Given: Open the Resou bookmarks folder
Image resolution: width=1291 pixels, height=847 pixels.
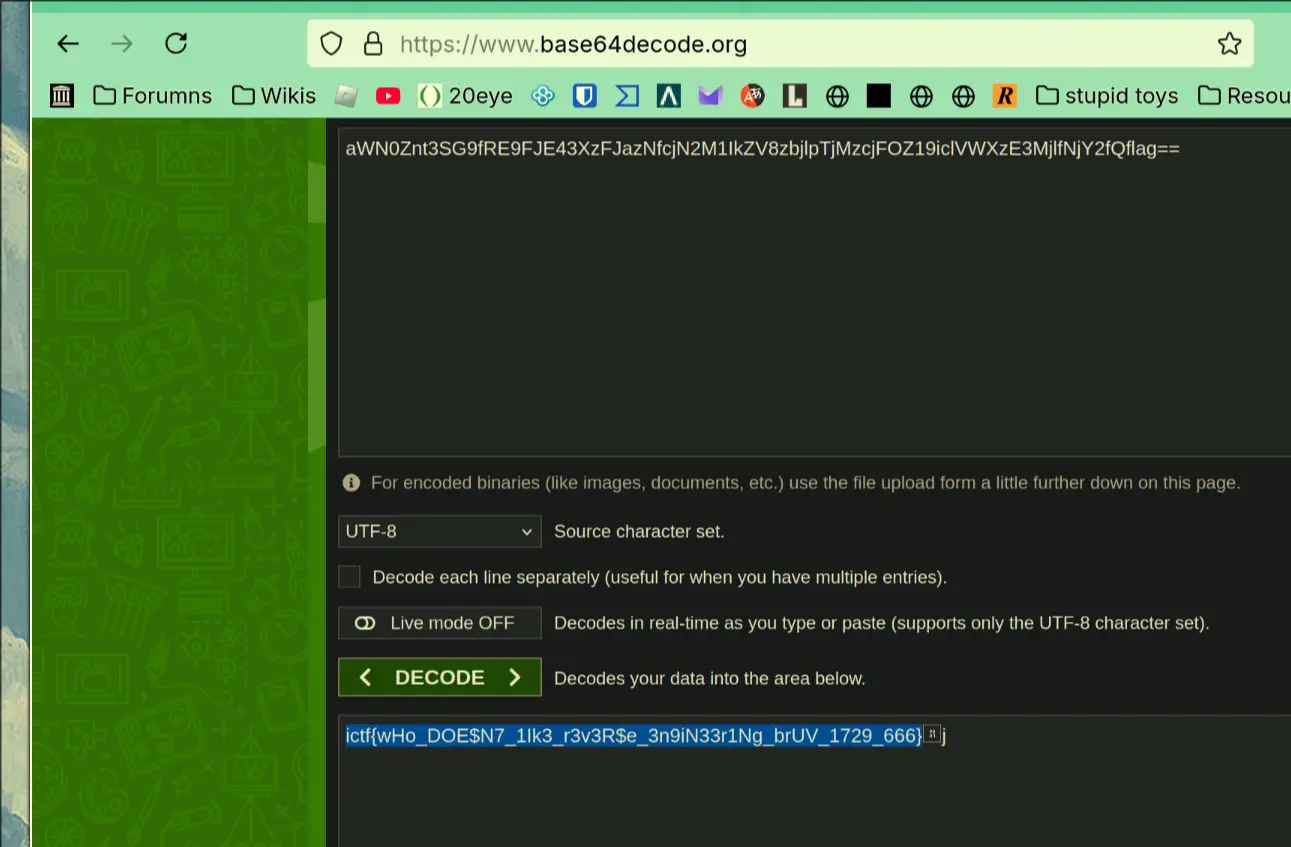Looking at the screenshot, I should (1244, 96).
